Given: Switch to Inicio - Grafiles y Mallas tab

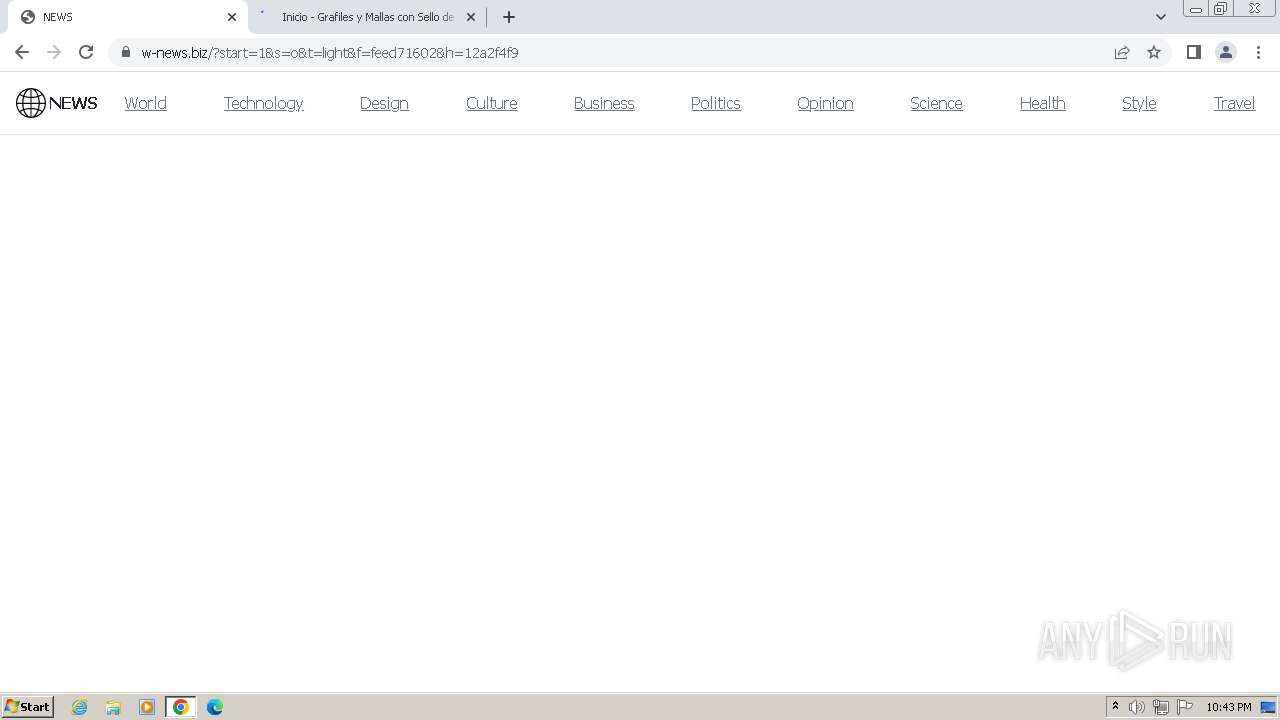Looking at the screenshot, I should point(367,17).
